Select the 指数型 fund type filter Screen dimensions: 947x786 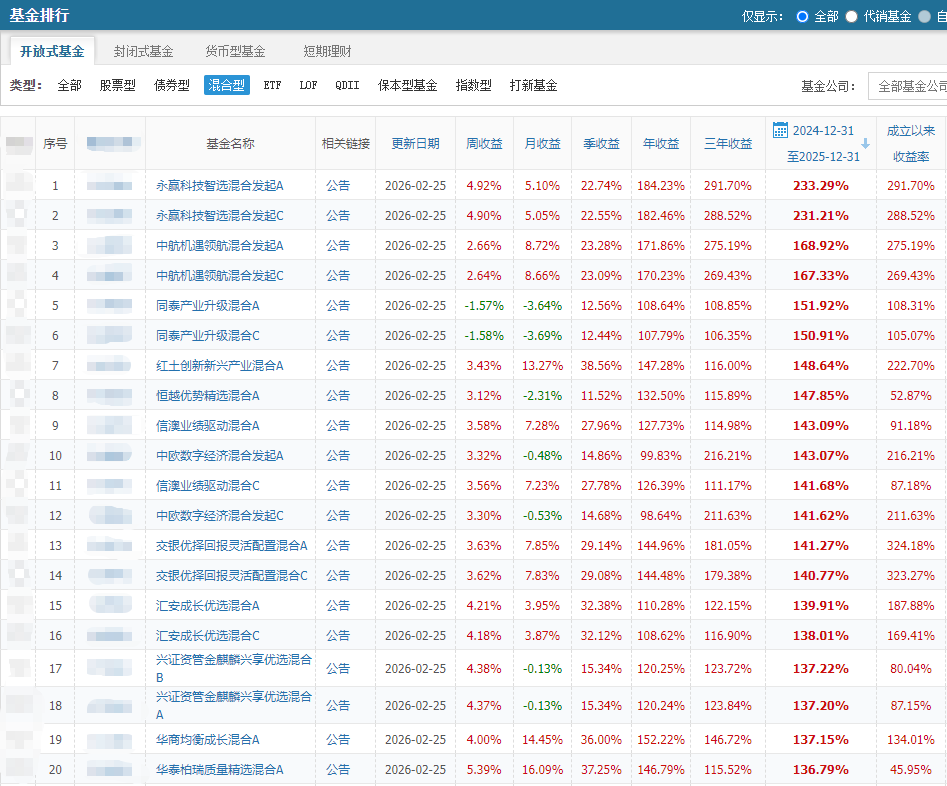pos(473,86)
